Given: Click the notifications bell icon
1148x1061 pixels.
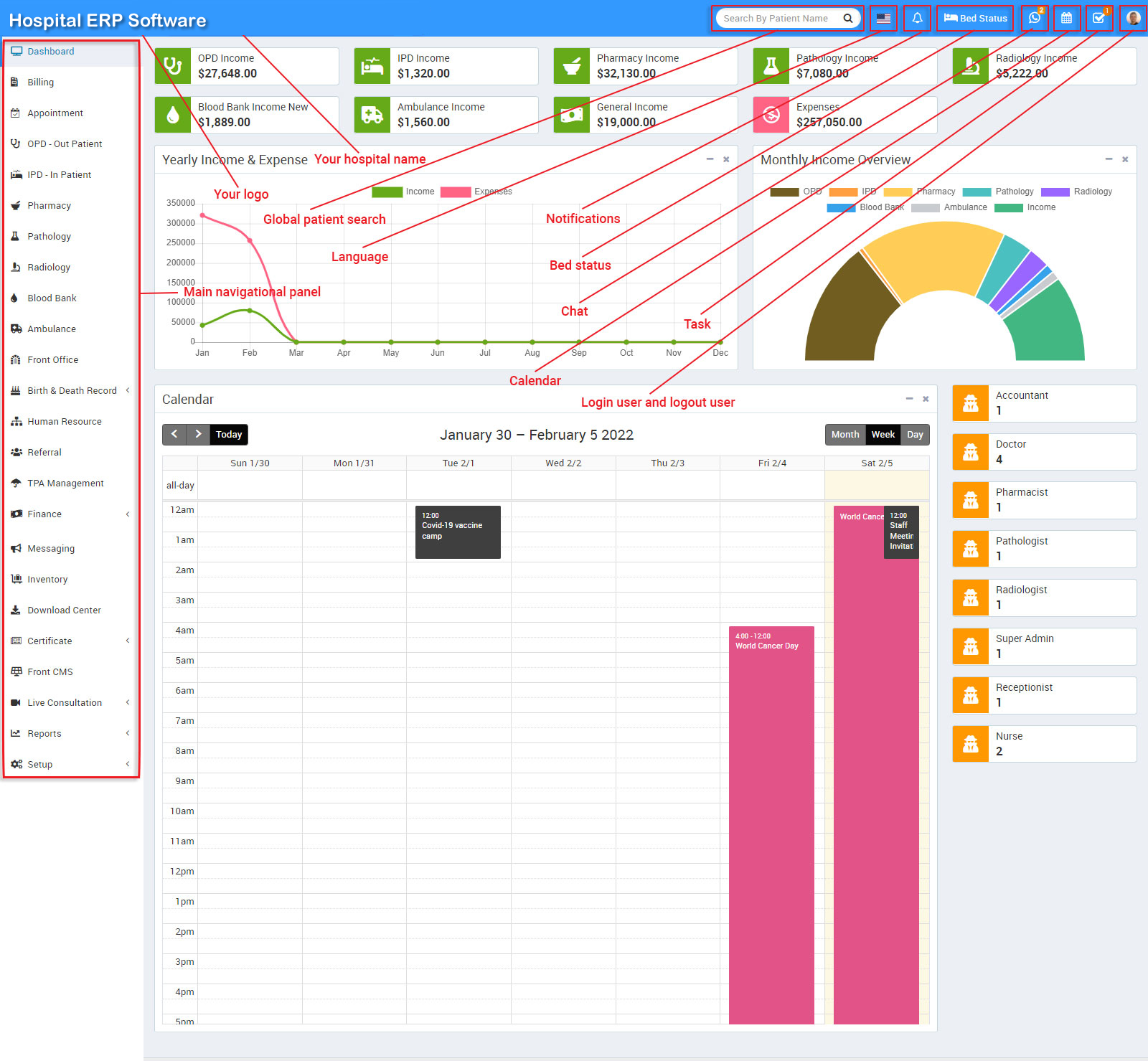Looking at the screenshot, I should pos(917,18).
